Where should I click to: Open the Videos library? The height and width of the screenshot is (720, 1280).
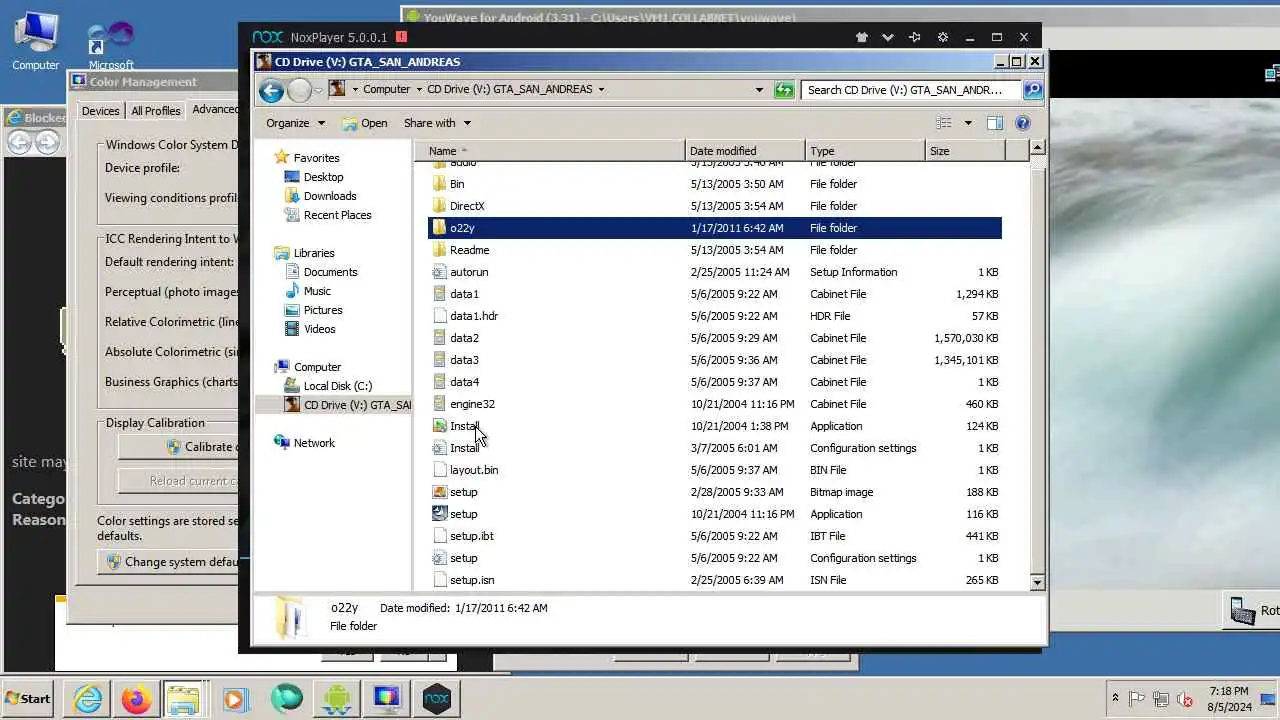(319, 329)
